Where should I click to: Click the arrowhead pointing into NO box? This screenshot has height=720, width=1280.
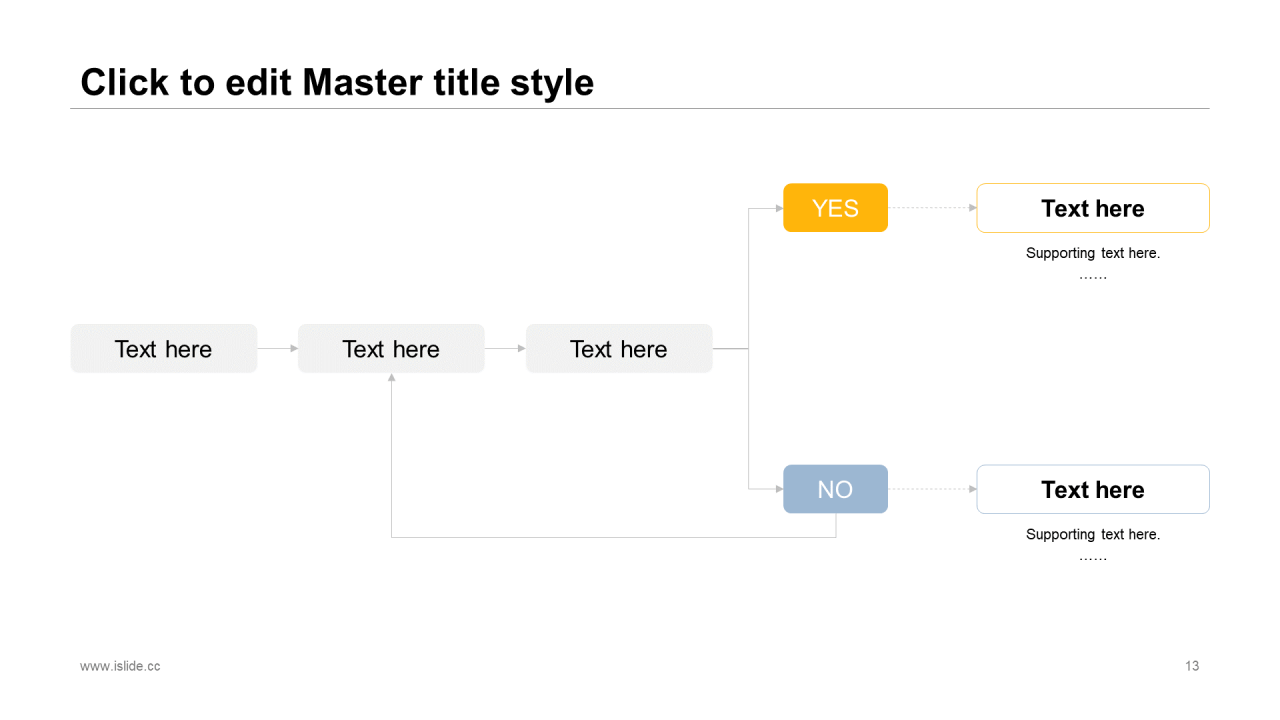coord(779,489)
